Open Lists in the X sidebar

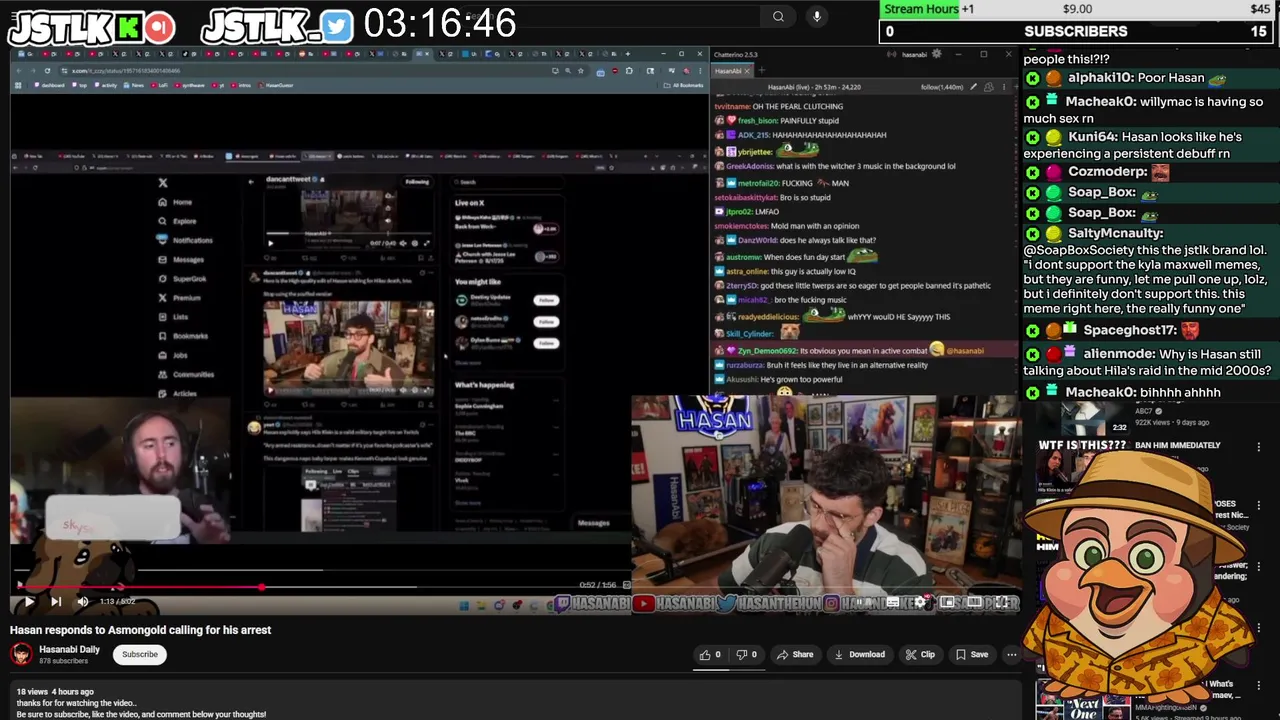[x=173, y=317]
